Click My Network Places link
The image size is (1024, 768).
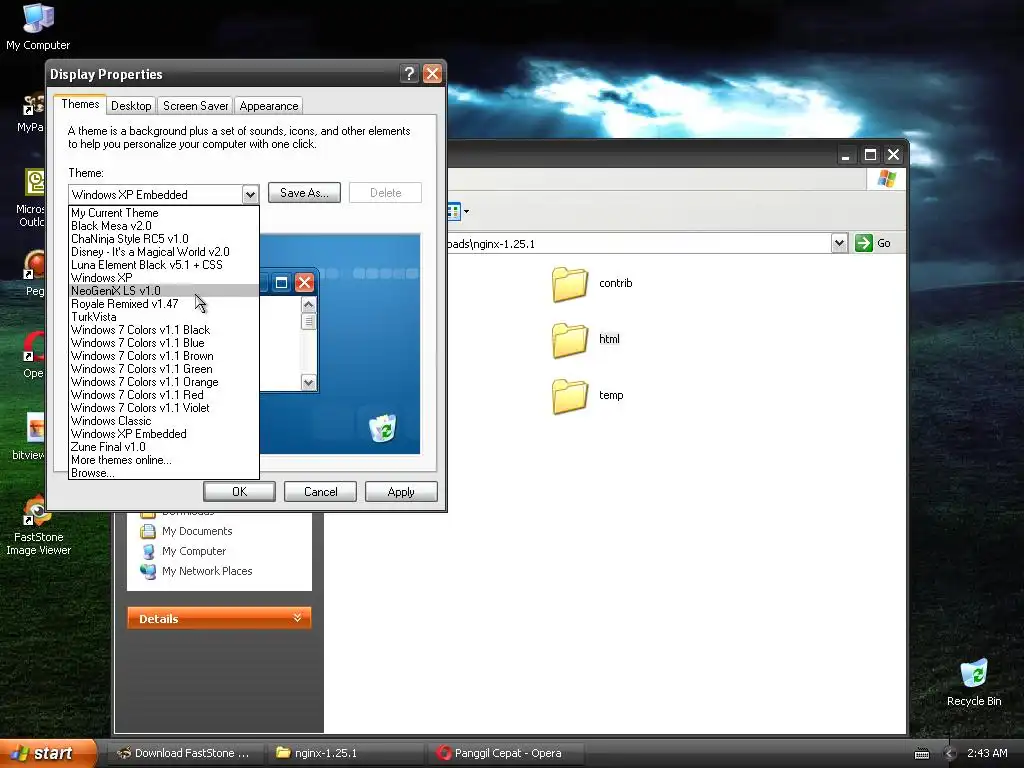point(207,571)
